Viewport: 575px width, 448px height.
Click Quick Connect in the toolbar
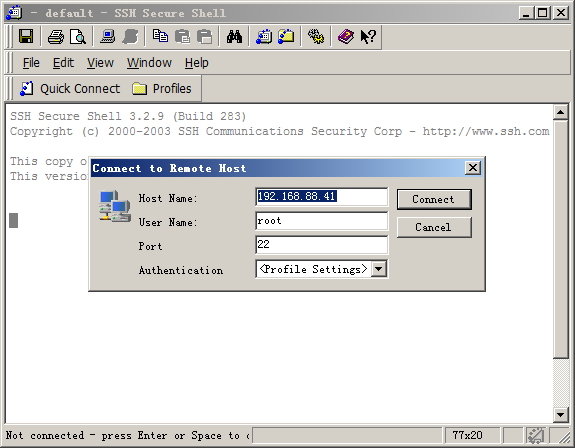70,89
